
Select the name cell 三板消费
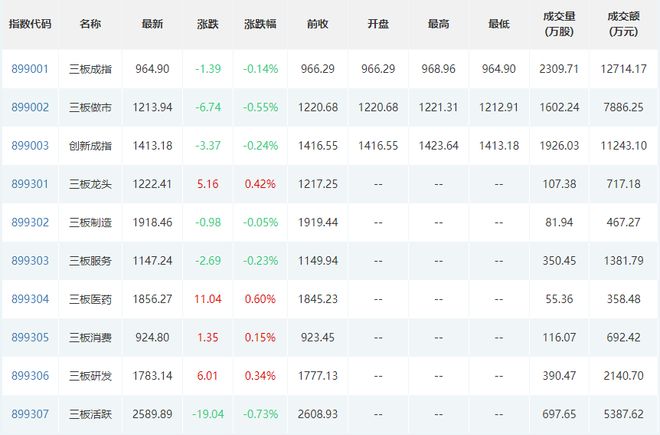pyautogui.click(x=90, y=338)
